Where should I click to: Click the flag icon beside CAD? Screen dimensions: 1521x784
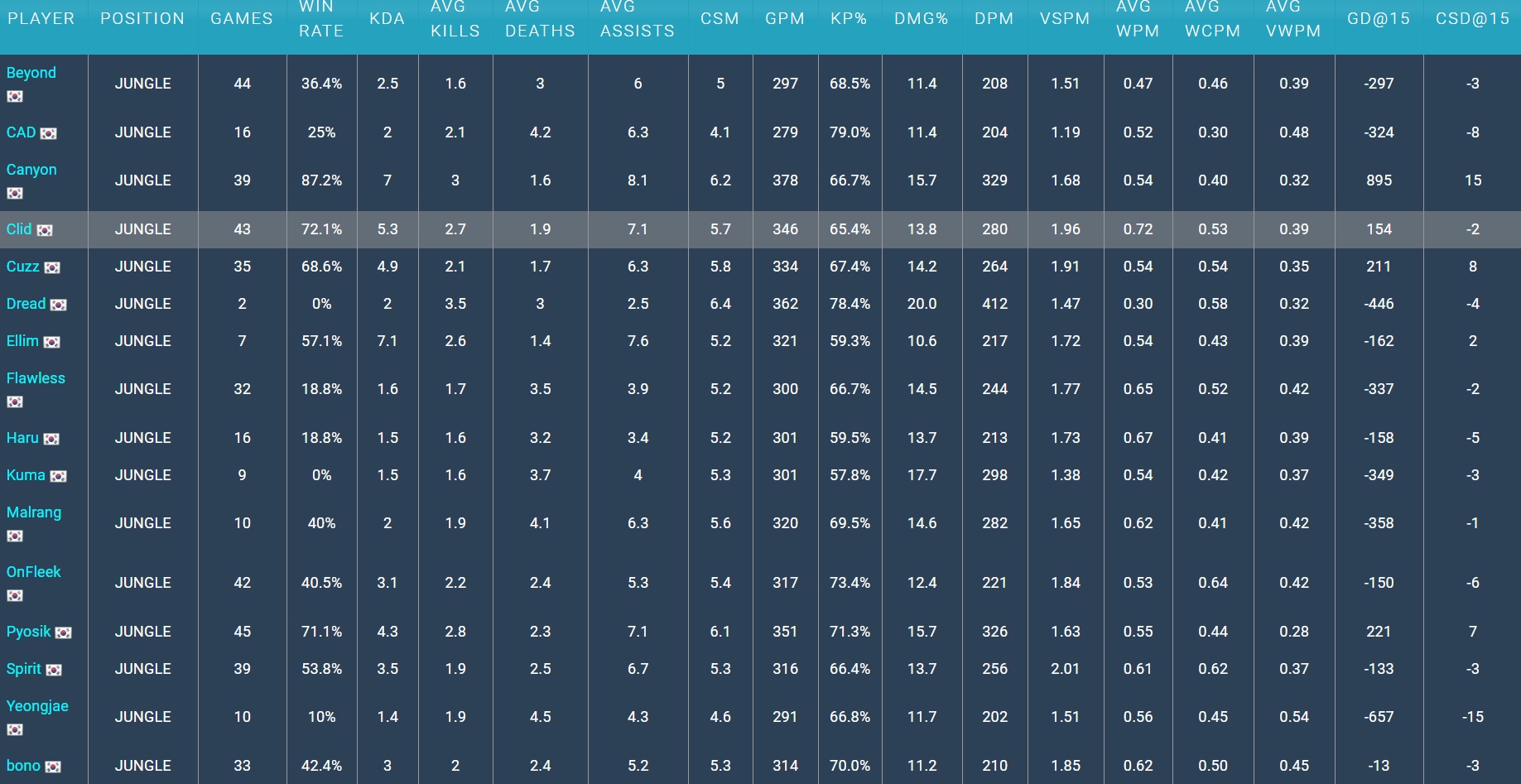49,133
